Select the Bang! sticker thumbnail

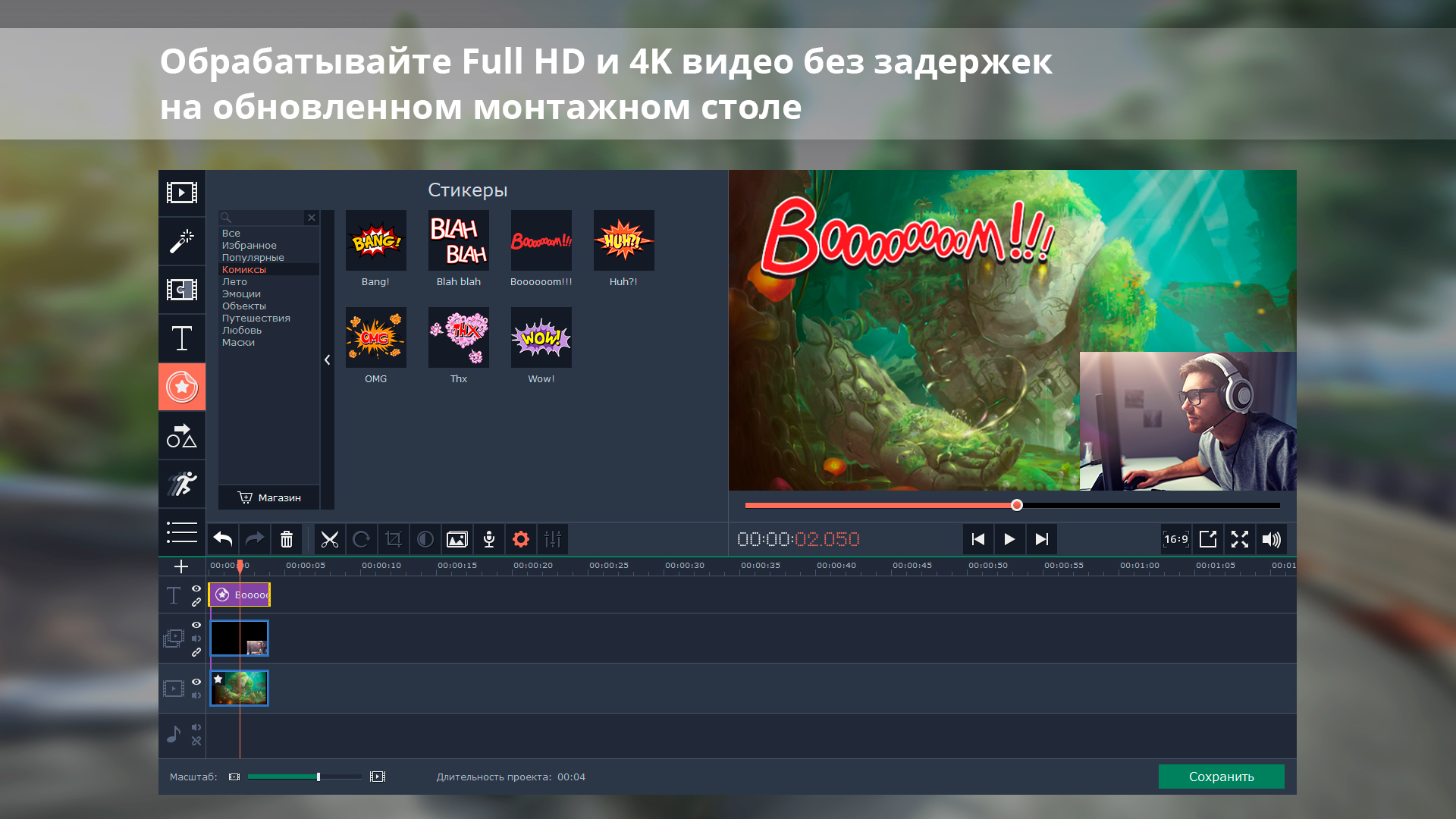click(376, 240)
